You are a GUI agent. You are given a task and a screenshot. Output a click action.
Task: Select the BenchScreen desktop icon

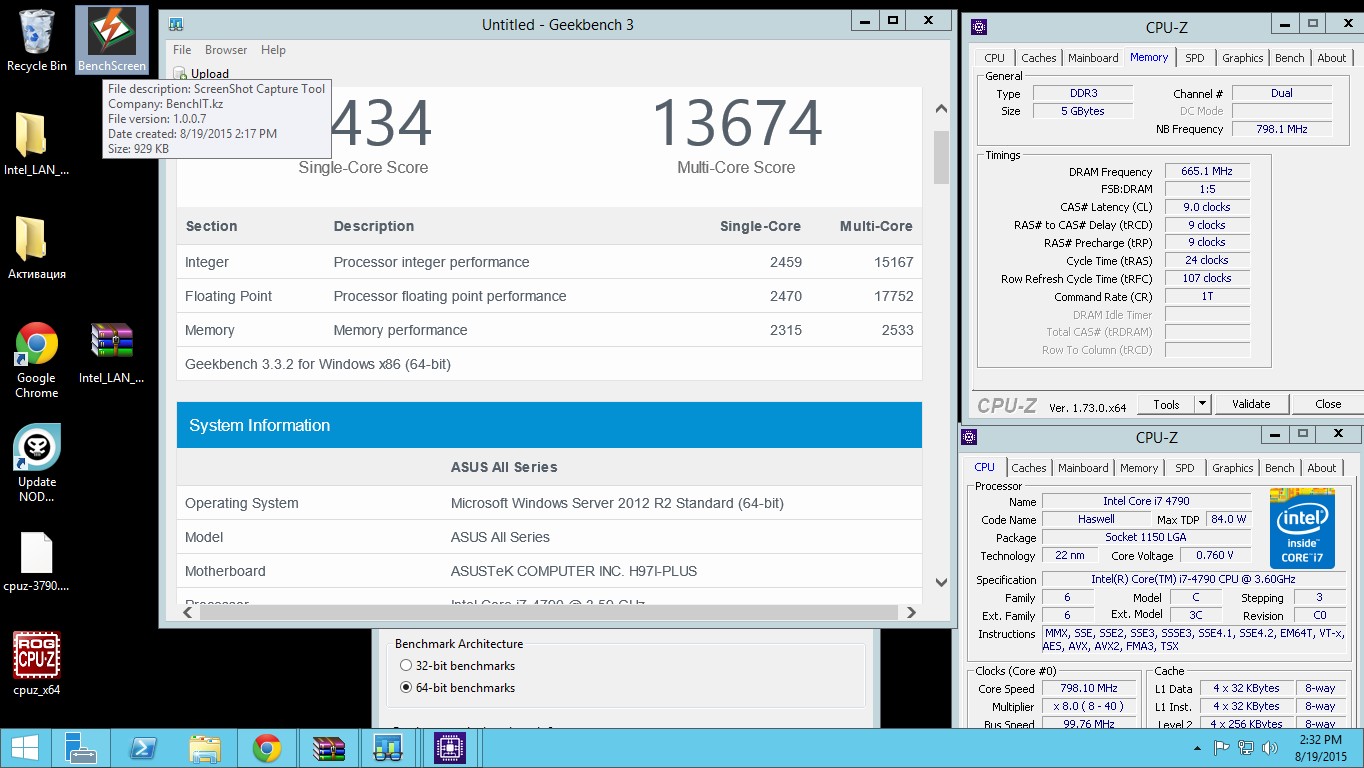point(112,40)
